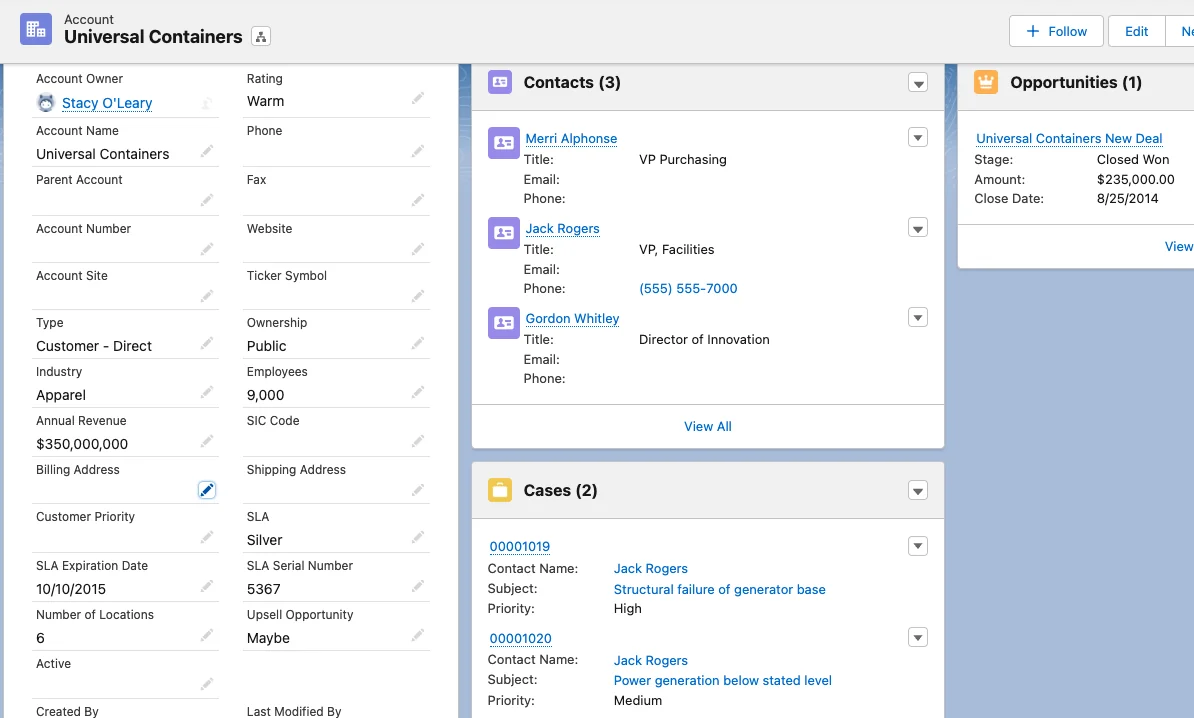The width and height of the screenshot is (1194, 718).
Task: Click the Change Owner icon beside Stacy O'Leary
Action: (x=206, y=103)
